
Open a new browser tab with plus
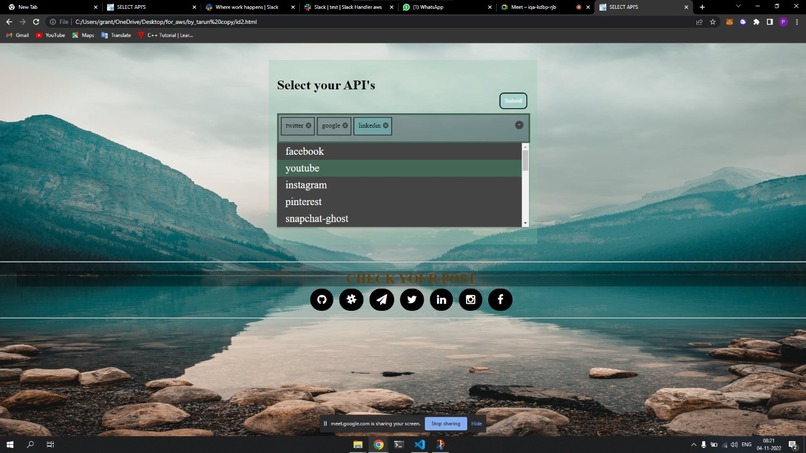point(702,7)
